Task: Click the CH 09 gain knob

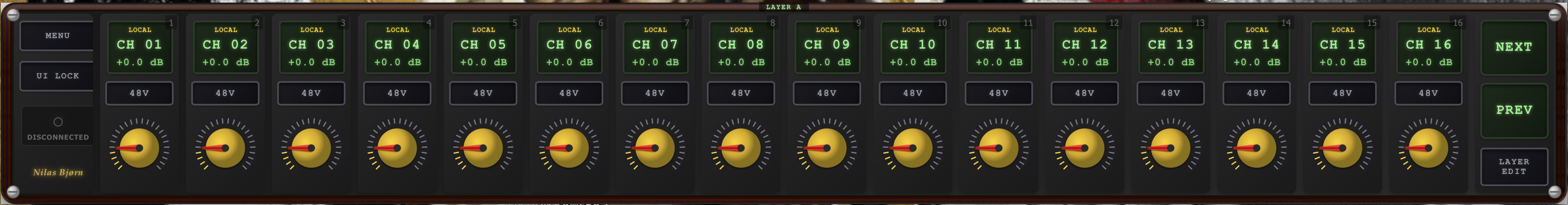Action: click(x=827, y=148)
